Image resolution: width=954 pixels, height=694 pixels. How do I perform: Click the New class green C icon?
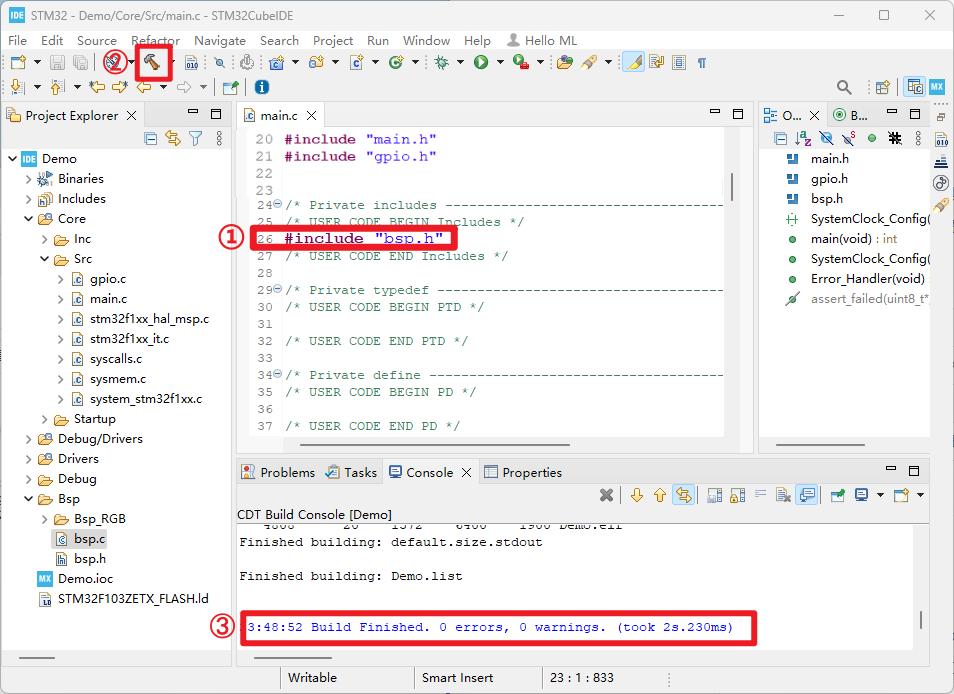pos(396,62)
